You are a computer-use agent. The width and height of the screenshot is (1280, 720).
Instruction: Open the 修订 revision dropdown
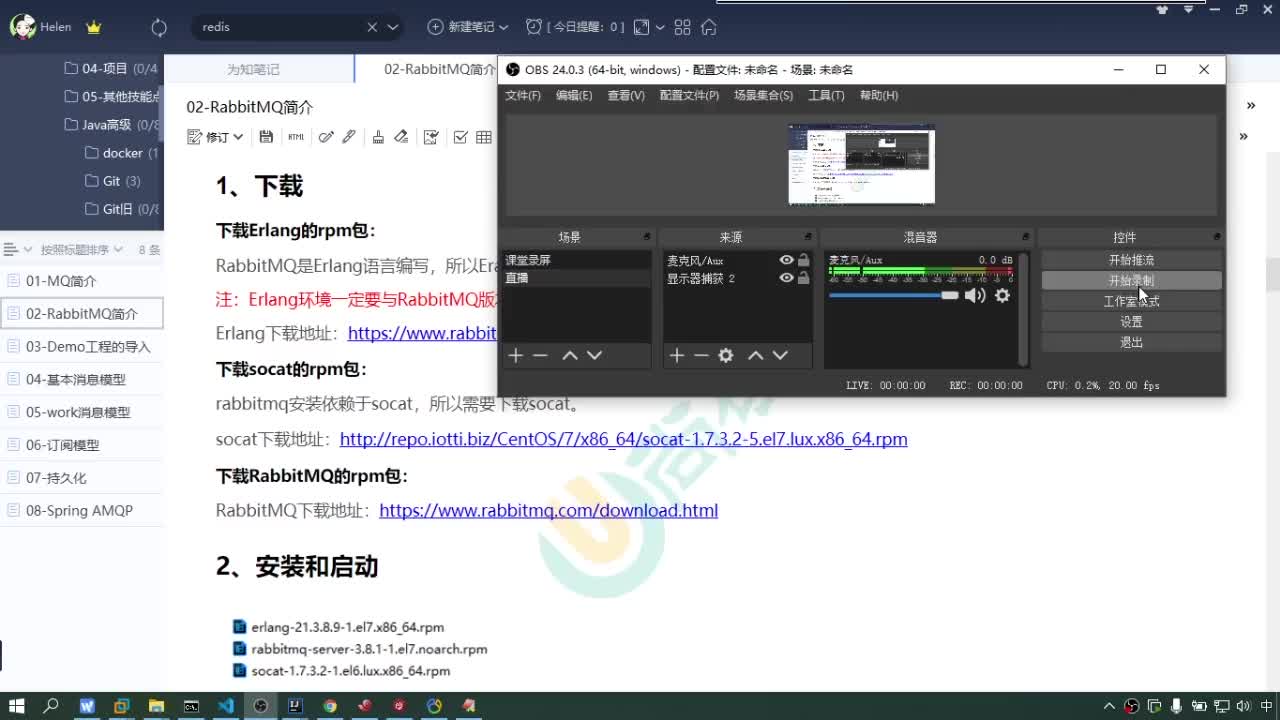point(216,137)
